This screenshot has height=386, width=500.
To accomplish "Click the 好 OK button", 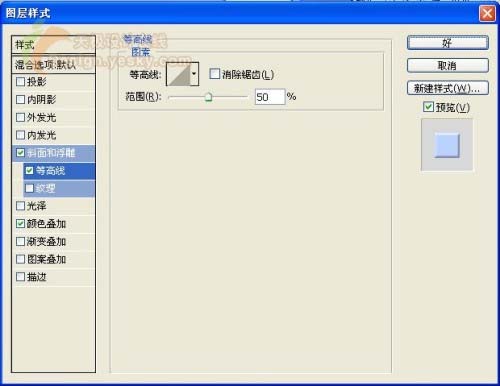I will click(448, 43).
